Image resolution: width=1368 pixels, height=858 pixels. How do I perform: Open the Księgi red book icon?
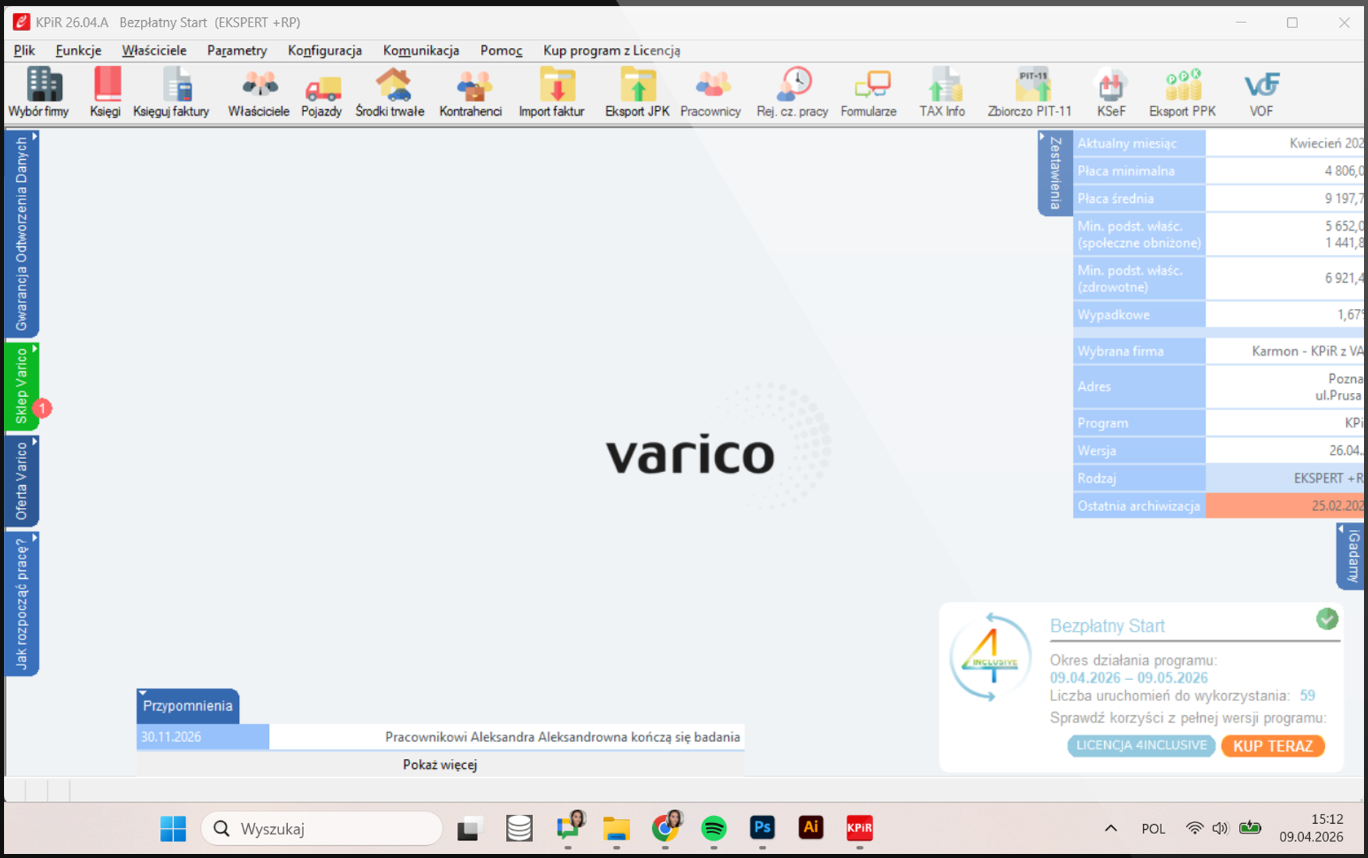click(105, 93)
